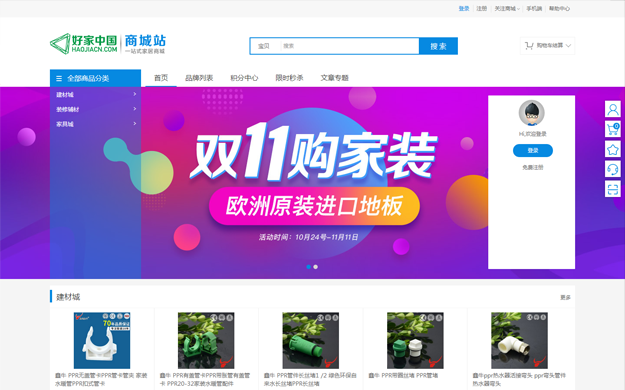Open the 全部商品分类 category menu
The height and width of the screenshot is (390, 625).
pos(95,78)
